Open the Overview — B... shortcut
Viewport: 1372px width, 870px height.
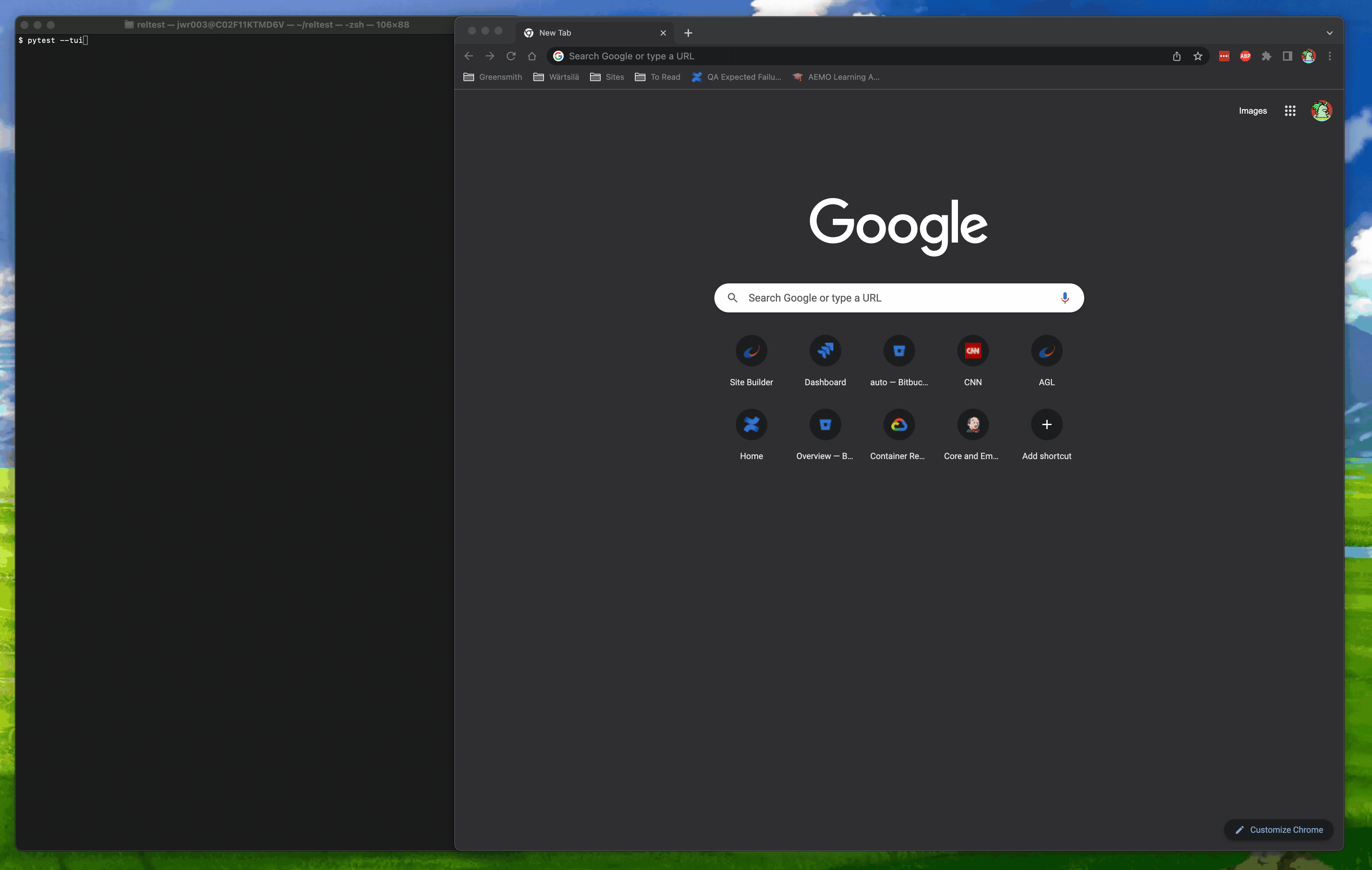point(825,435)
